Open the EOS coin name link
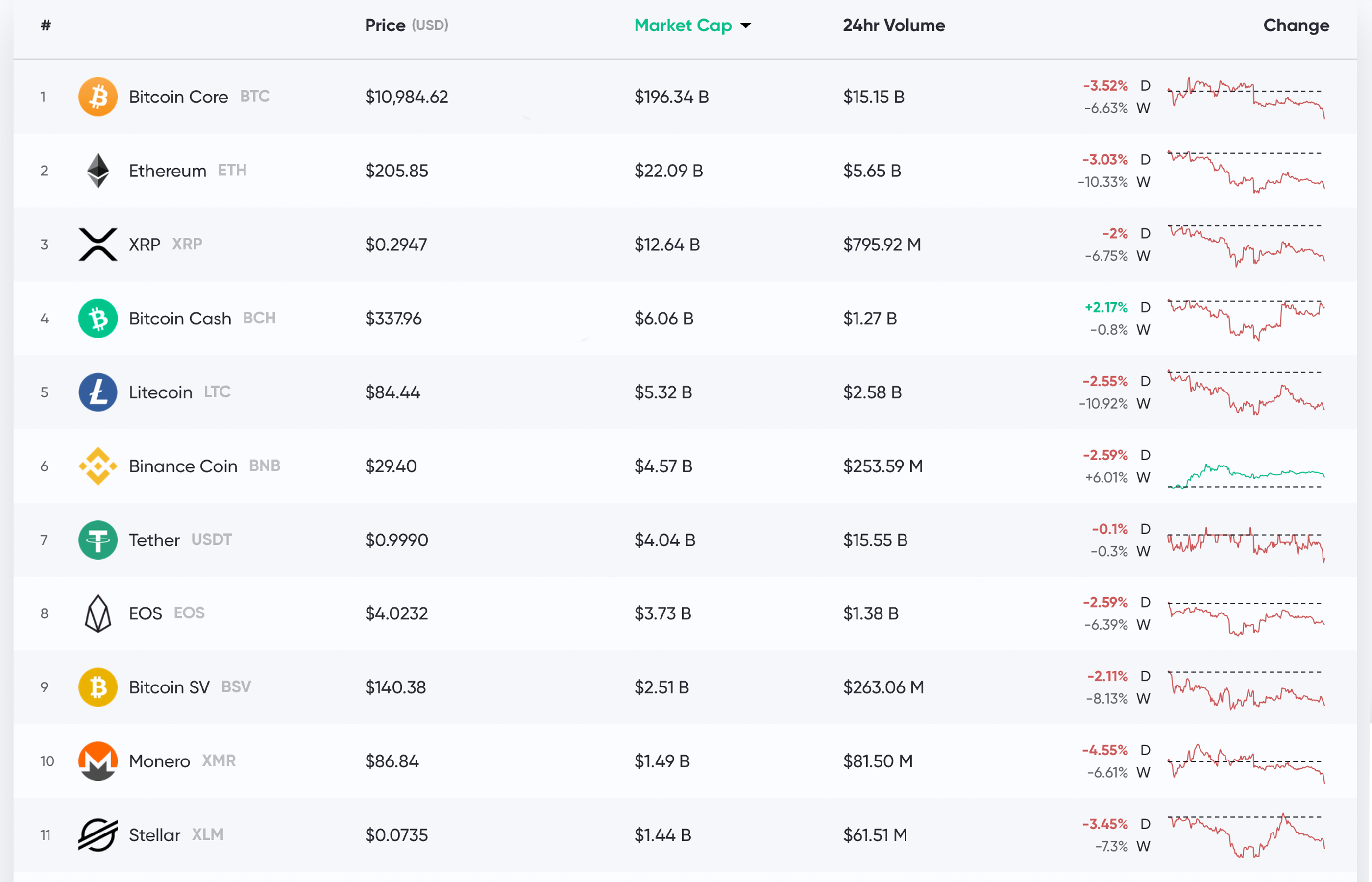This screenshot has width=1372, height=882. click(146, 613)
